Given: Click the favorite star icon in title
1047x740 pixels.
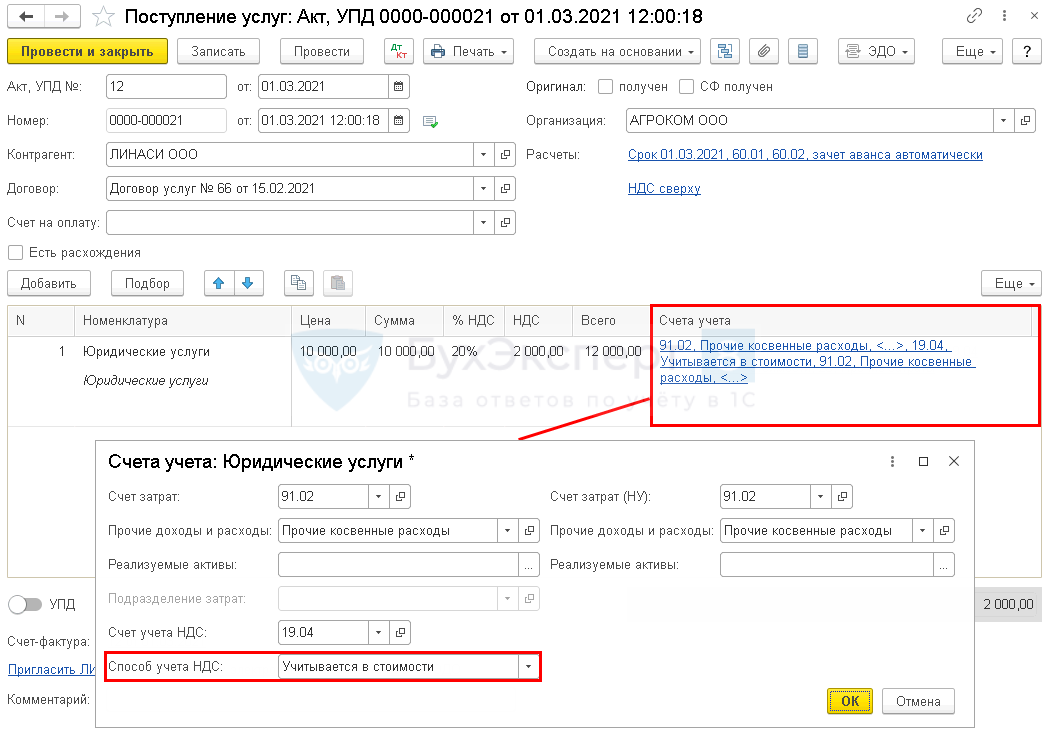Looking at the screenshot, I should tap(102, 17).
